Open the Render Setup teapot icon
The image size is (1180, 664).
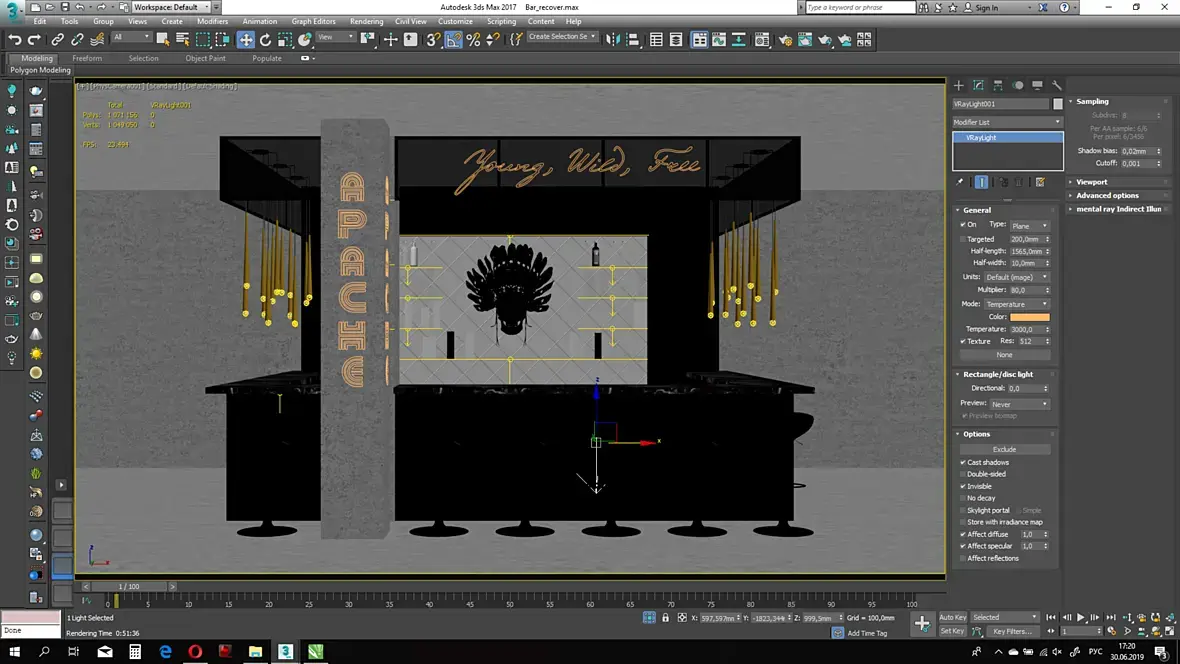(x=783, y=40)
